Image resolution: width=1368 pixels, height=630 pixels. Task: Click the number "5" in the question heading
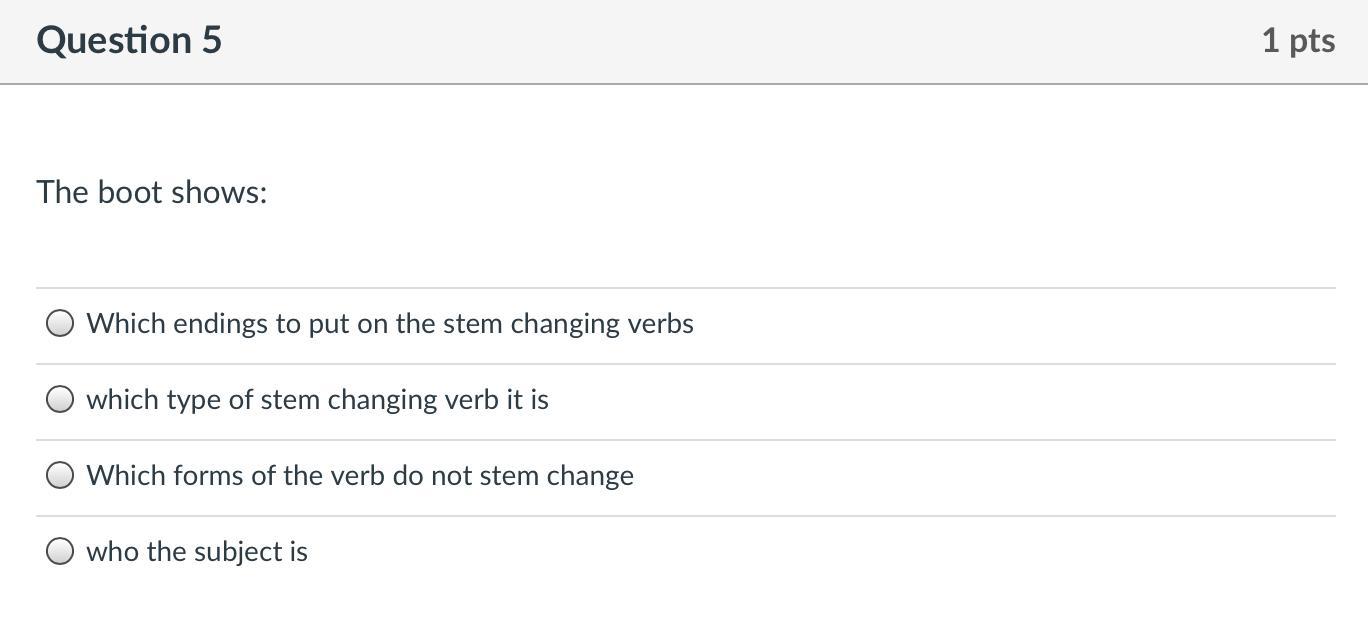tap(211, 40)
